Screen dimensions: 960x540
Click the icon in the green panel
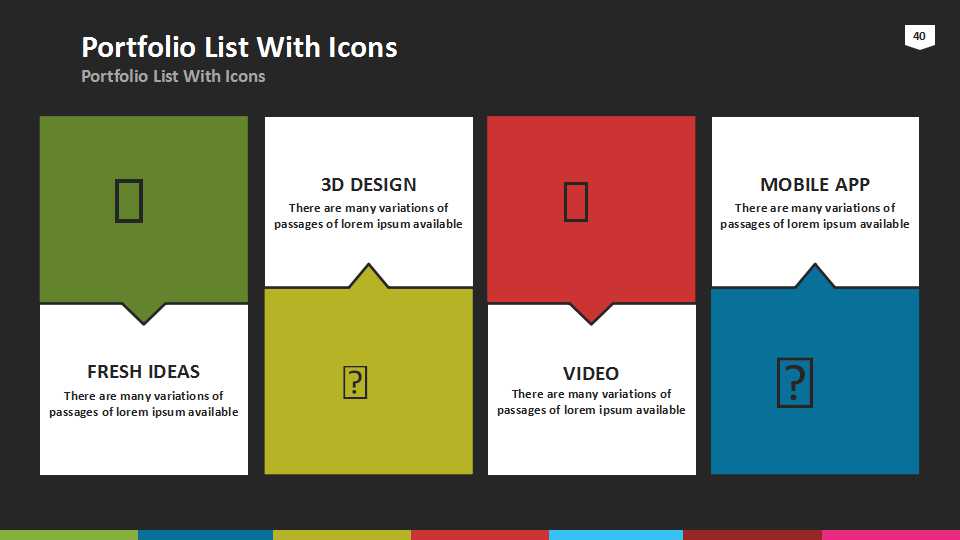(x=129, y=201)
